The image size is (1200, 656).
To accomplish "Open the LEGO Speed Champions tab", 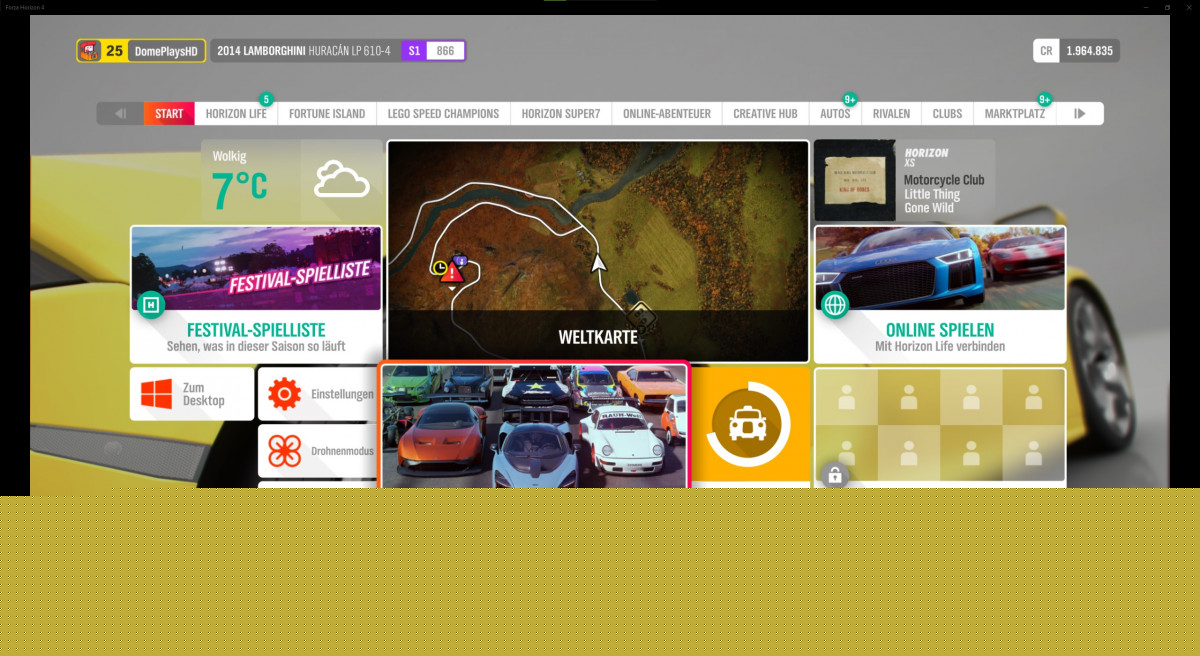I will (x=443, y=114).
